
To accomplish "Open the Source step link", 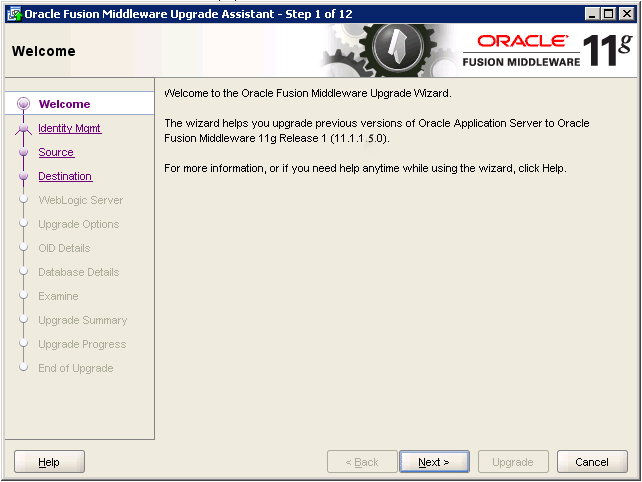I will 56,152.
